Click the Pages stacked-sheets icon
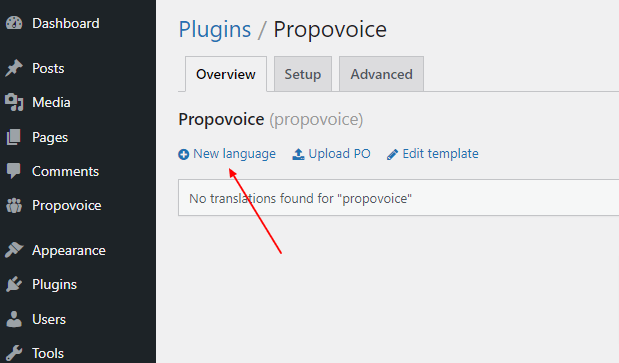The image size is (619, 363). pyautogui.click(x=14, y=137)
